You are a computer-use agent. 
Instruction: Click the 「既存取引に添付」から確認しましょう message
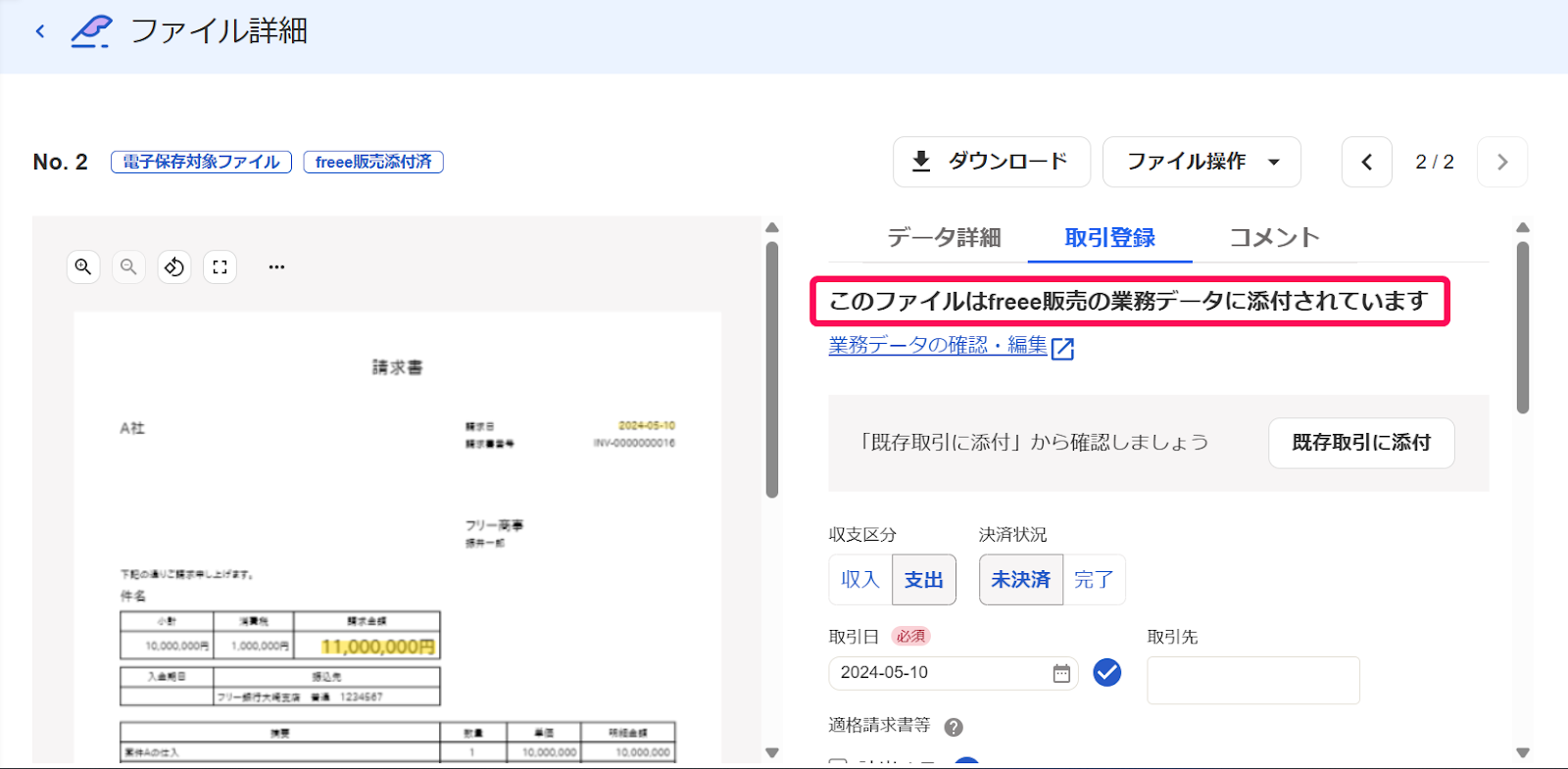1032,443
